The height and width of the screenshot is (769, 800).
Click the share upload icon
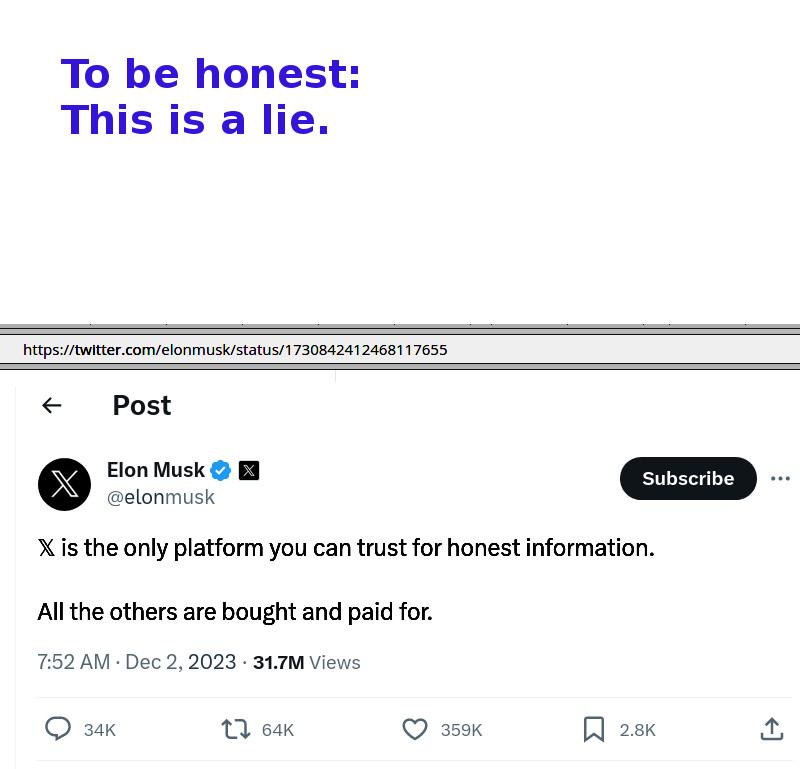pos(771,729)
